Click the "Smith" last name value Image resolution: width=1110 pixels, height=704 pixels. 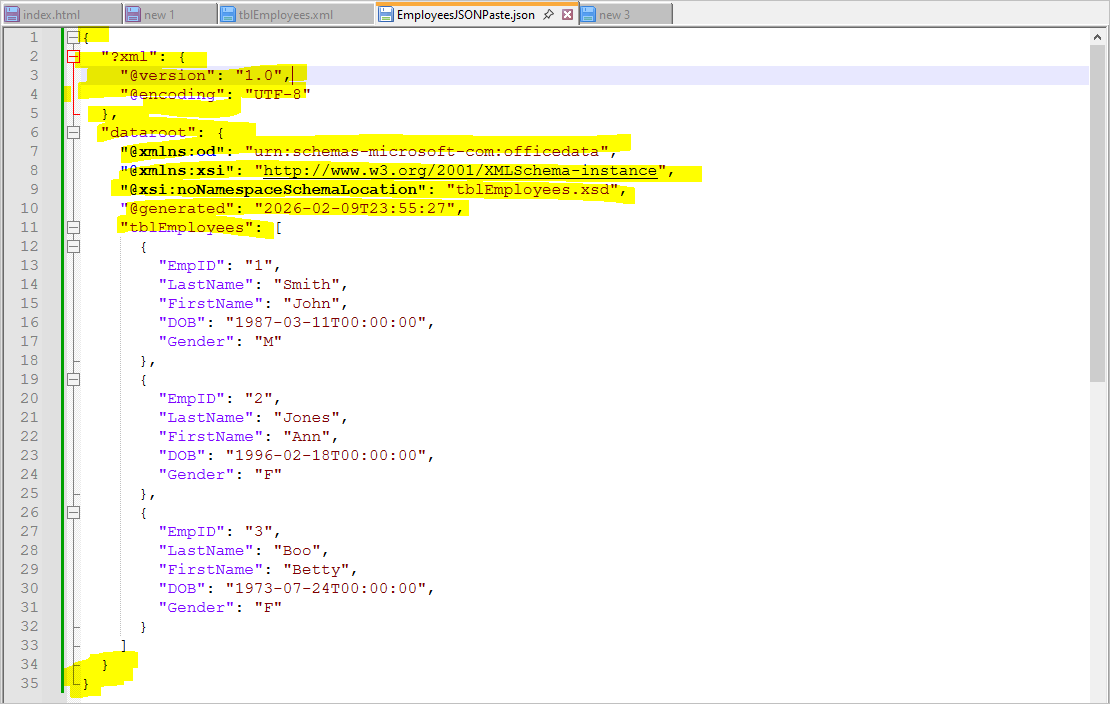coord(307,285)
